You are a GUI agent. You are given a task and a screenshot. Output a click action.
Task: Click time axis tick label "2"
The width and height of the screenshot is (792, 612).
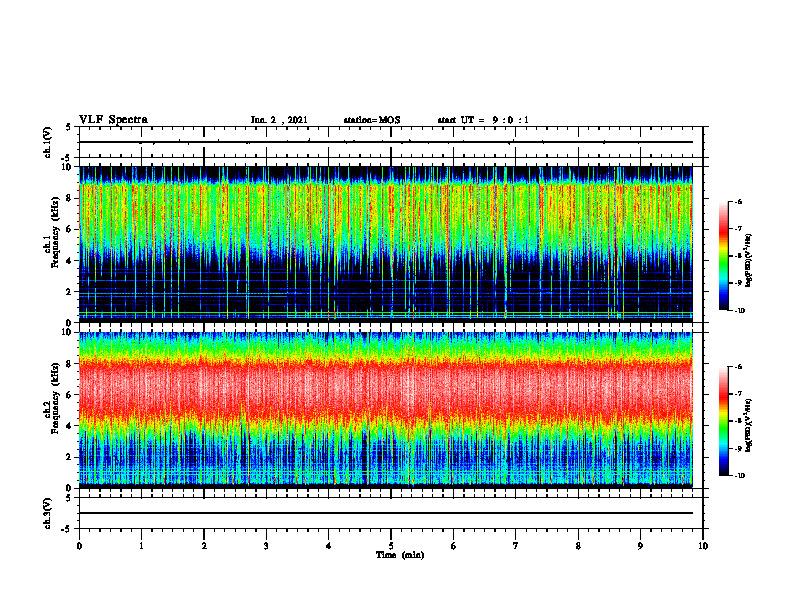pyautogui.click(x=204, y=546)
